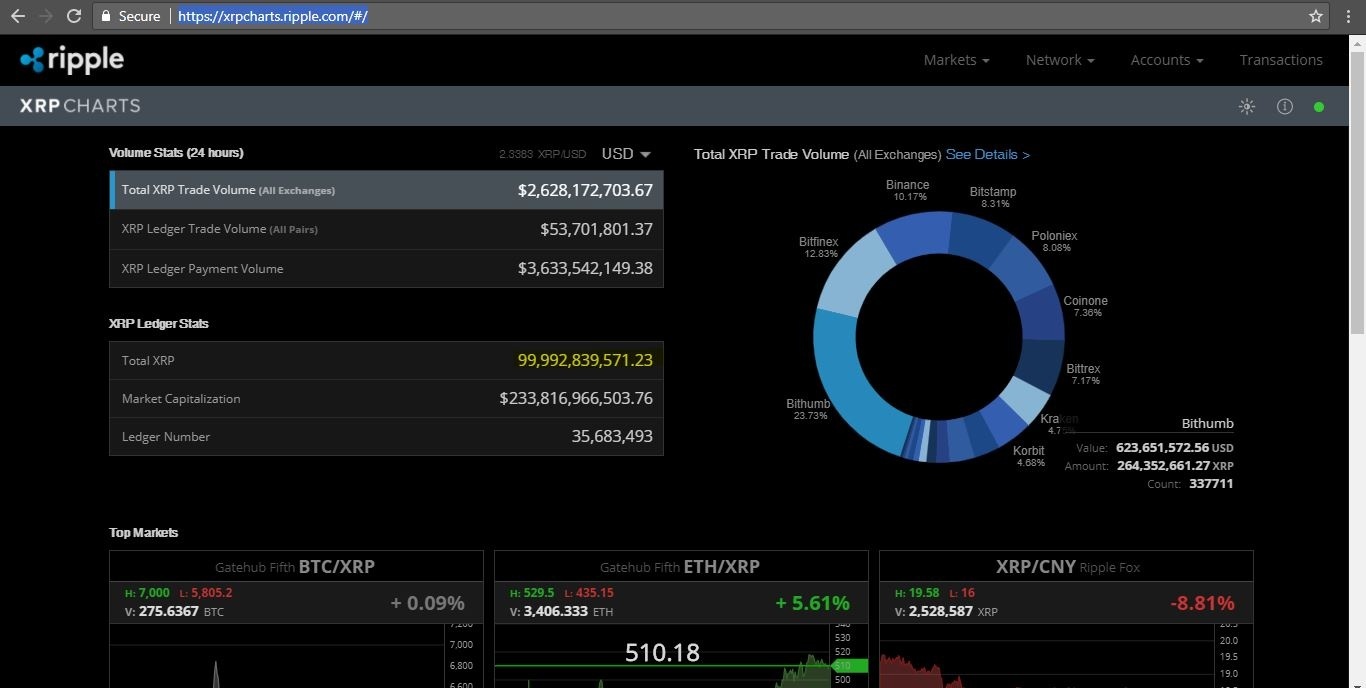Open the USD currency dropdown

tap(626, 154)
